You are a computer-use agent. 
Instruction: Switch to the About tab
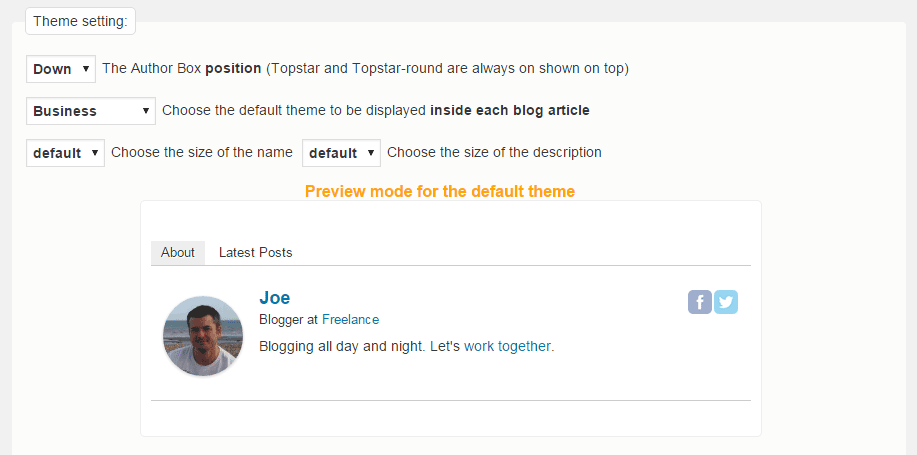click(178, 253)
